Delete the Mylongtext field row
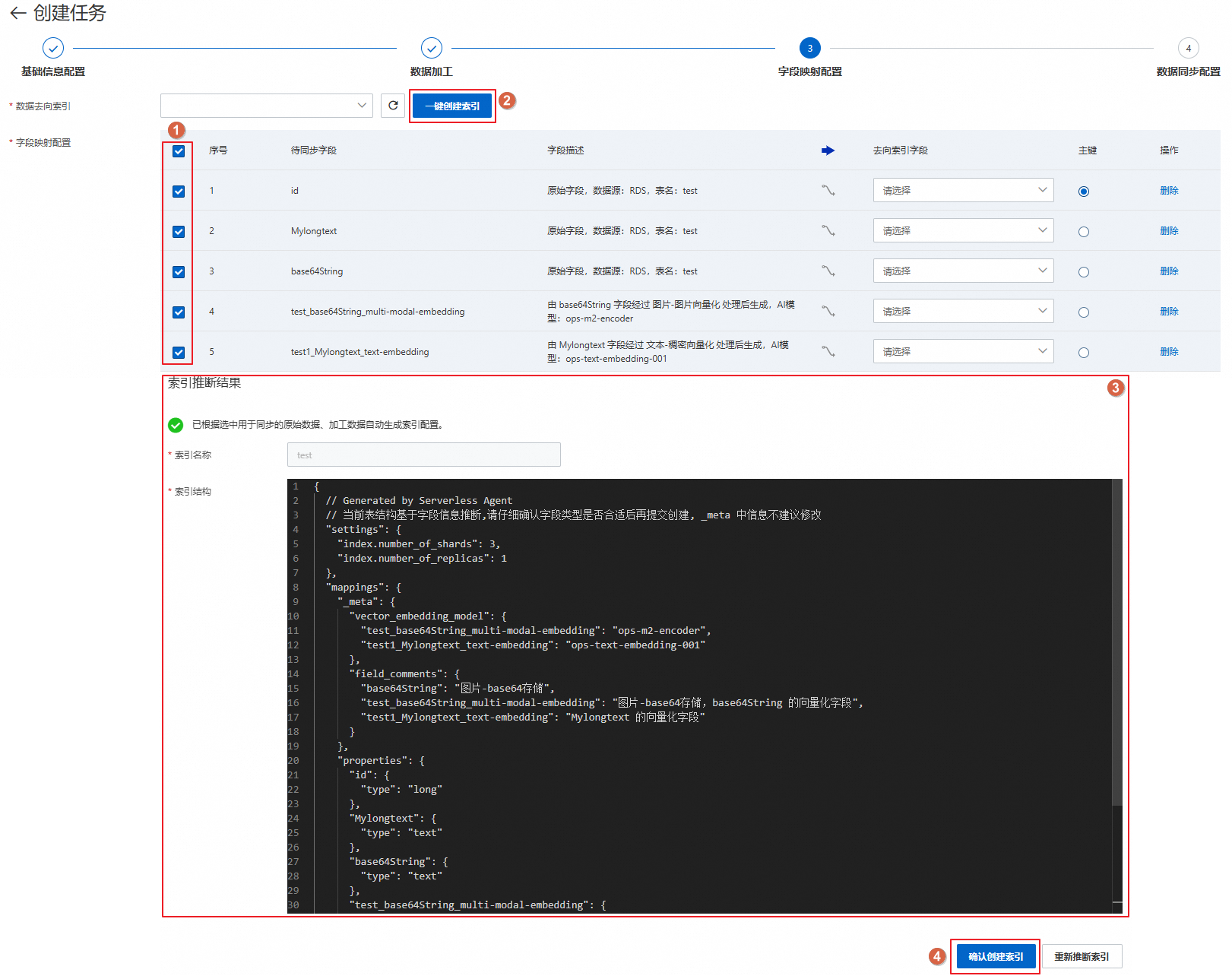The image size is (1232, 979). point(1169,231)
